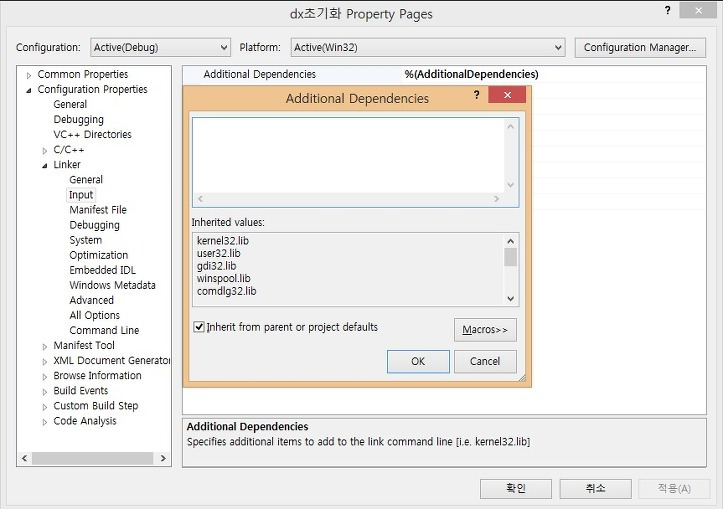Click Cancel in Additional Dependencies dialog
The image size is (723, 509).
point(485,361)
